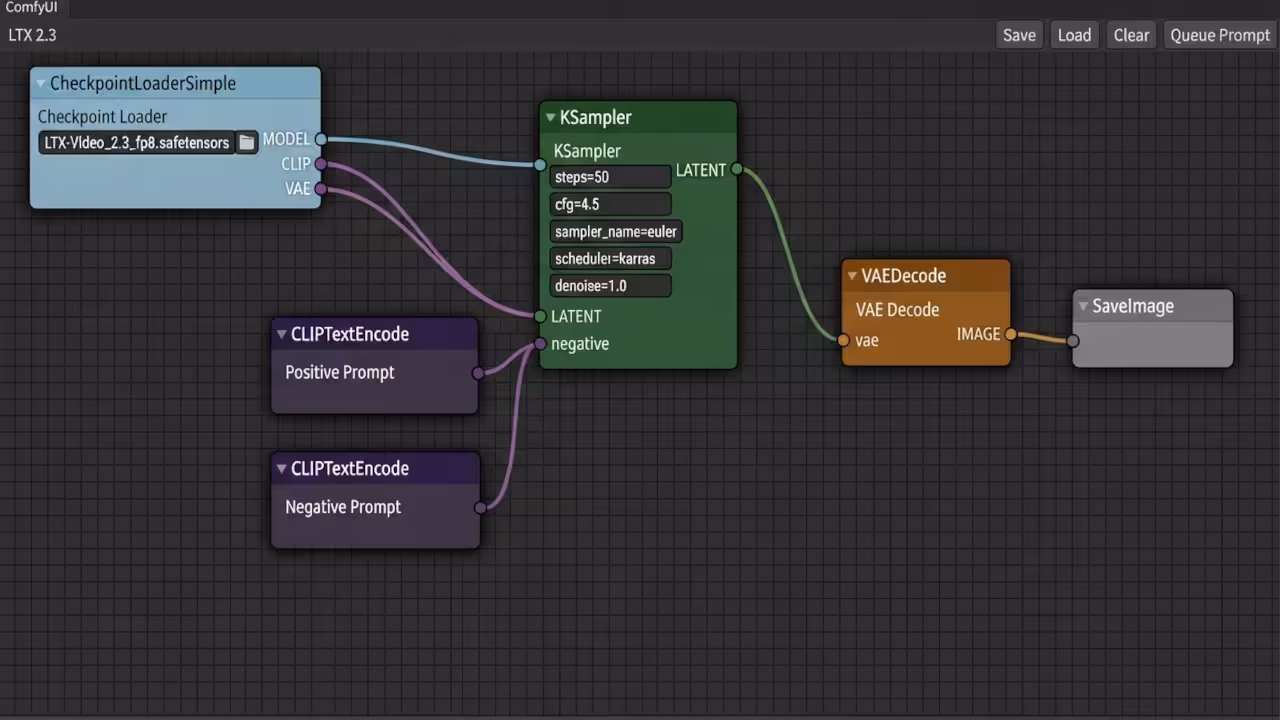The image size is (1280, 720).
Task: Edit the denoise=1.0 field
Action: click(x=610, y=285)
